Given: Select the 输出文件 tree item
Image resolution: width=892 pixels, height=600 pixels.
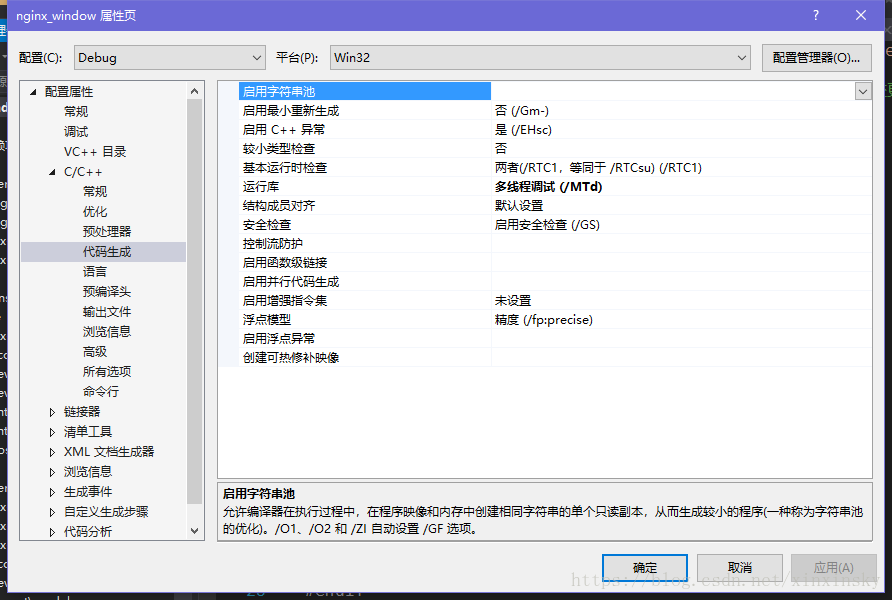Looking at the screenshot, I should click(107, 312).
